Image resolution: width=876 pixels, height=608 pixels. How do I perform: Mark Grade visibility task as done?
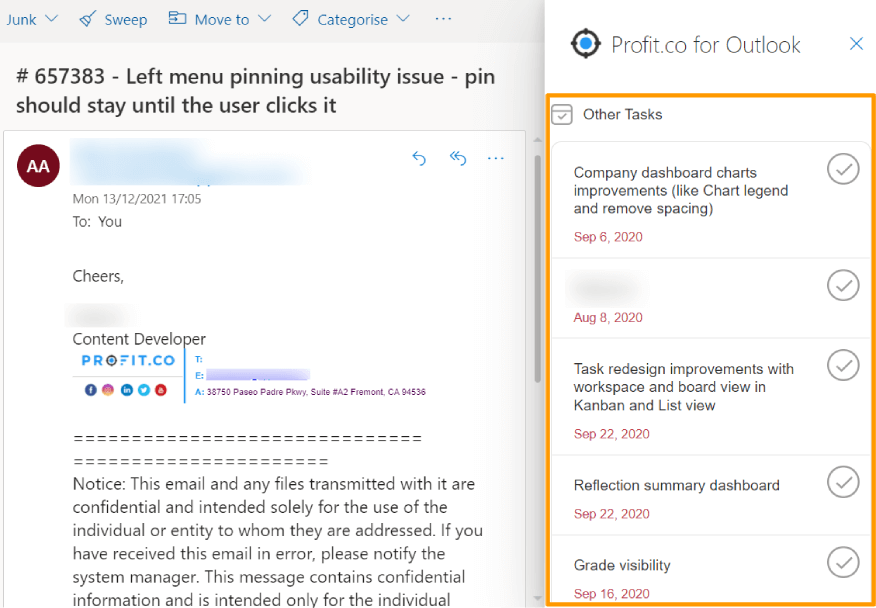843,562
